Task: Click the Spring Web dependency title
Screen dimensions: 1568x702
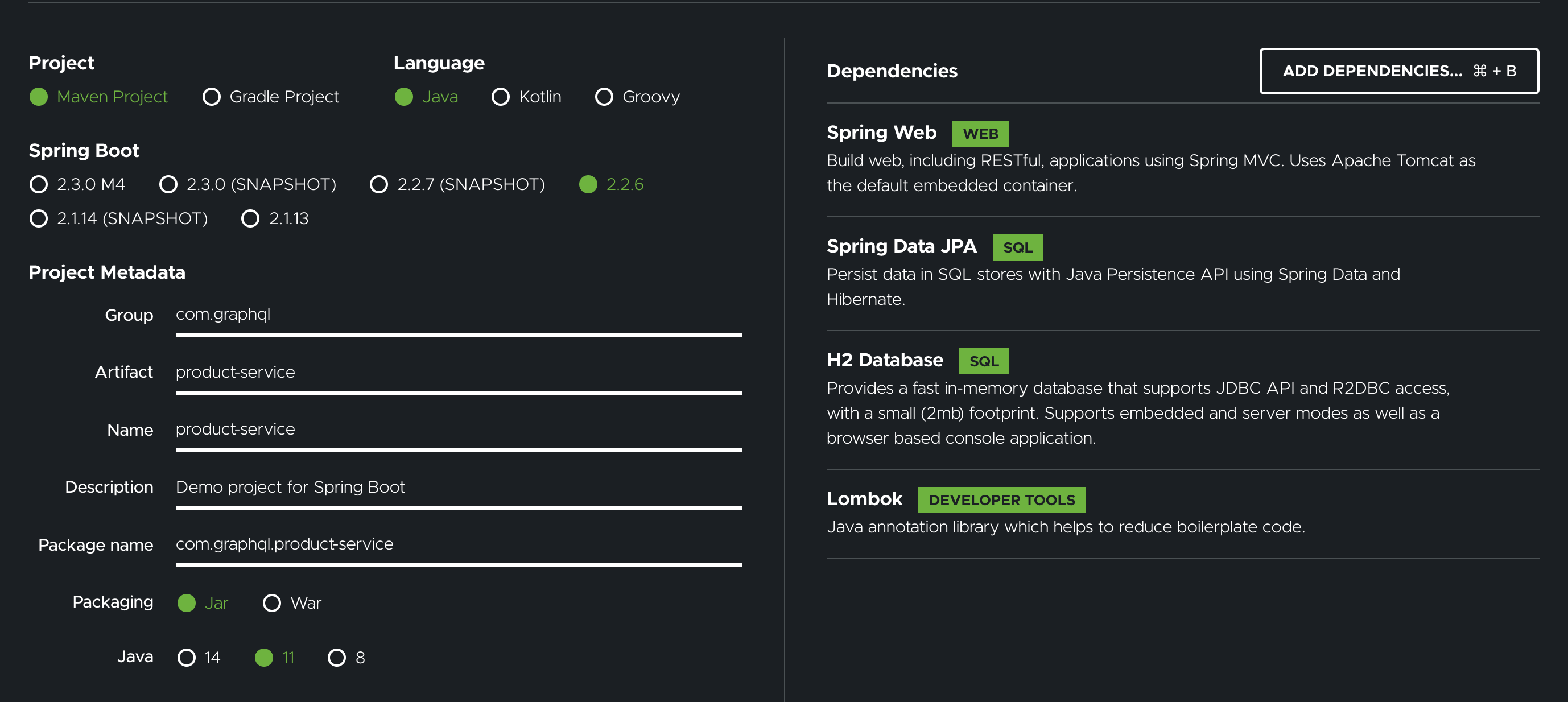Action: pyautogui.click(x=881, y=133)
